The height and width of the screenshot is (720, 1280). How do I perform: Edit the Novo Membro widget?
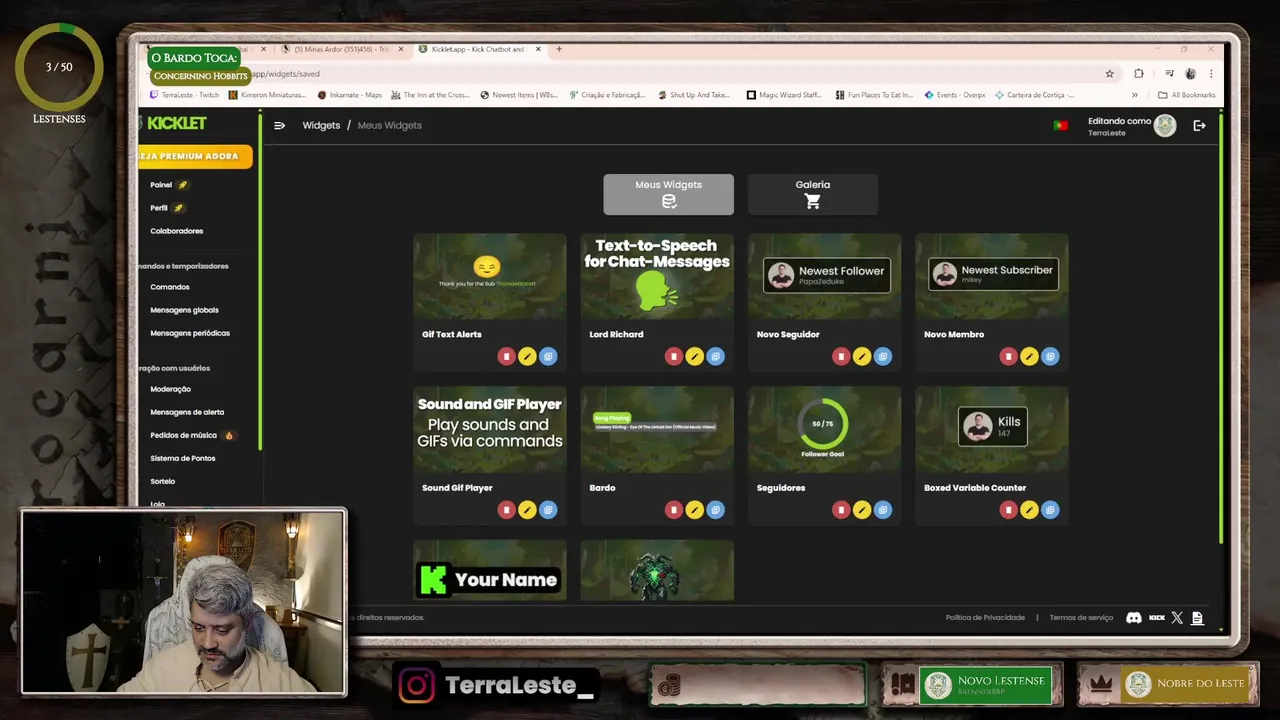click(1029, 356)
